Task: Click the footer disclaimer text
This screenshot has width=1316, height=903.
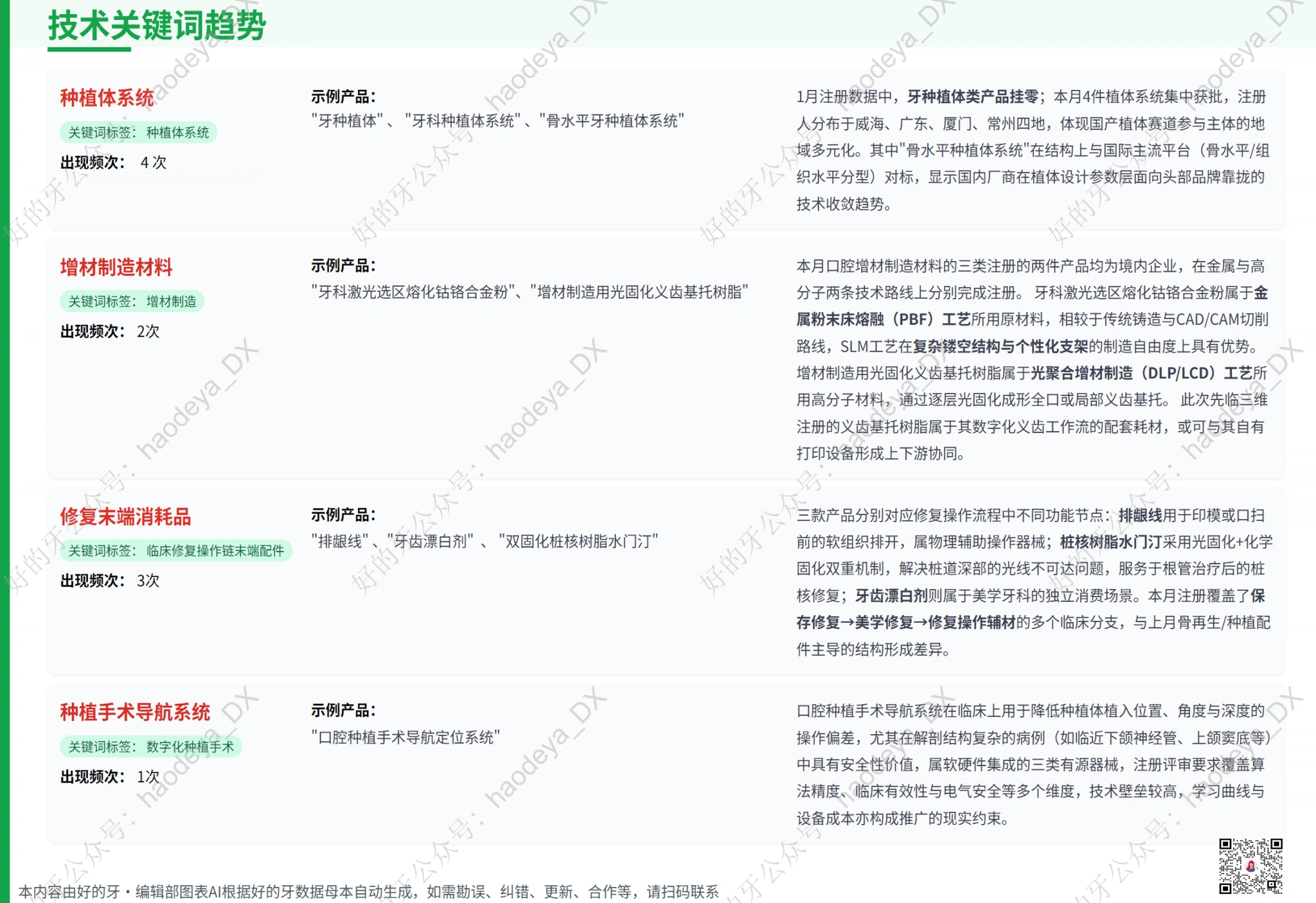Action: pyautogui.click(x=368, y=891)
